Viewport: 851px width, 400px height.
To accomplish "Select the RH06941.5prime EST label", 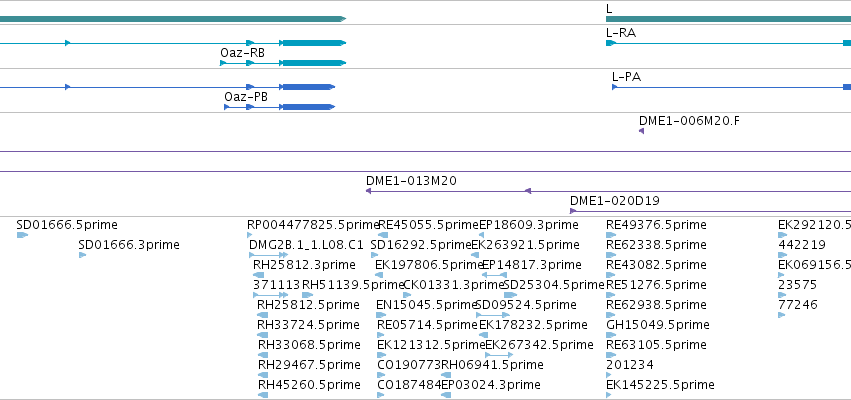I will [493, 364].
